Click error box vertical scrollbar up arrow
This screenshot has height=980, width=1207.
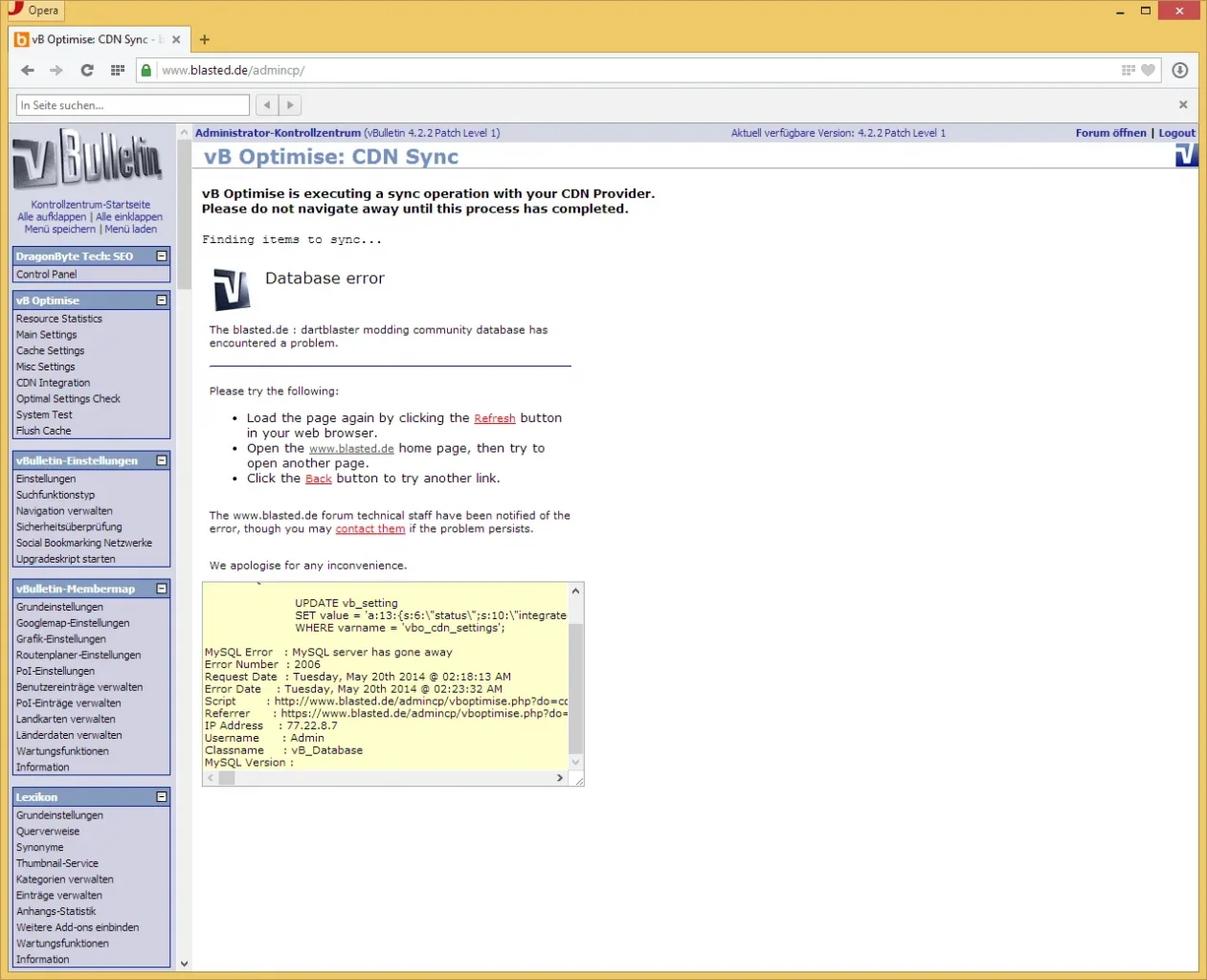pyautogui.click(x=575, y=591)
